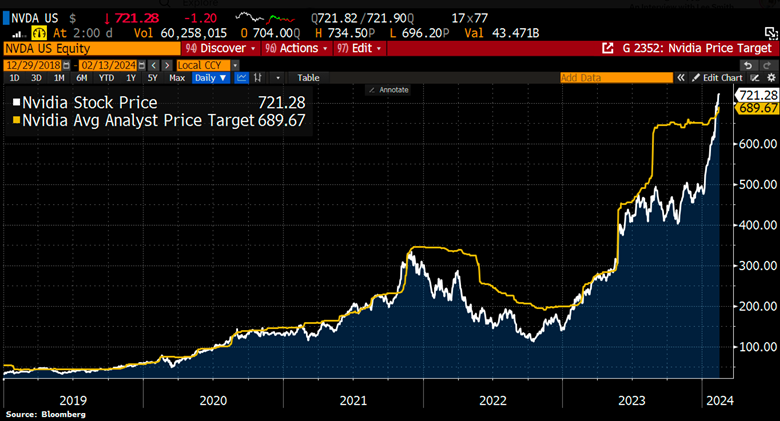Shift date range backward with left arrow
Screen dimensions: 780x421
[x=154, y=66]
